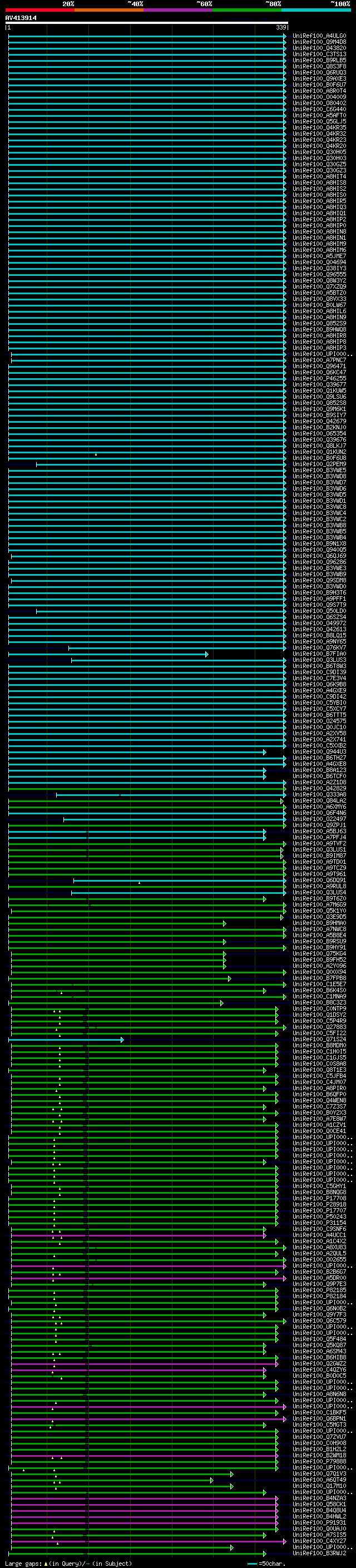Select label UniRef100_Q4KR35
This screenshot has height=1568, width=356.
click(x=319, y=128)
